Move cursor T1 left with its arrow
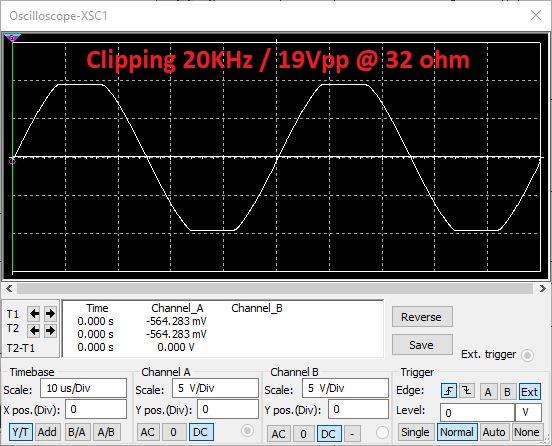This screenshot has width=552, height=446. pyautogui.click(x=34, y=313)
